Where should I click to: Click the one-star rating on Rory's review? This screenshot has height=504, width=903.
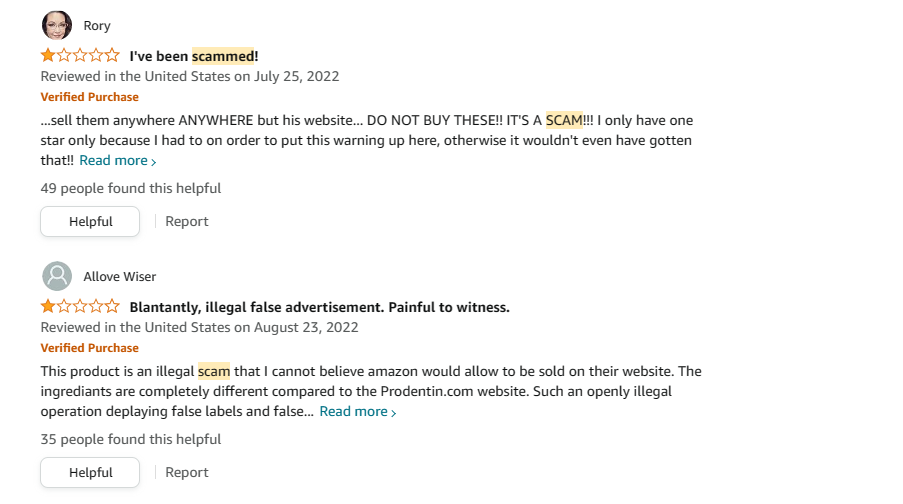coord(80,56)
